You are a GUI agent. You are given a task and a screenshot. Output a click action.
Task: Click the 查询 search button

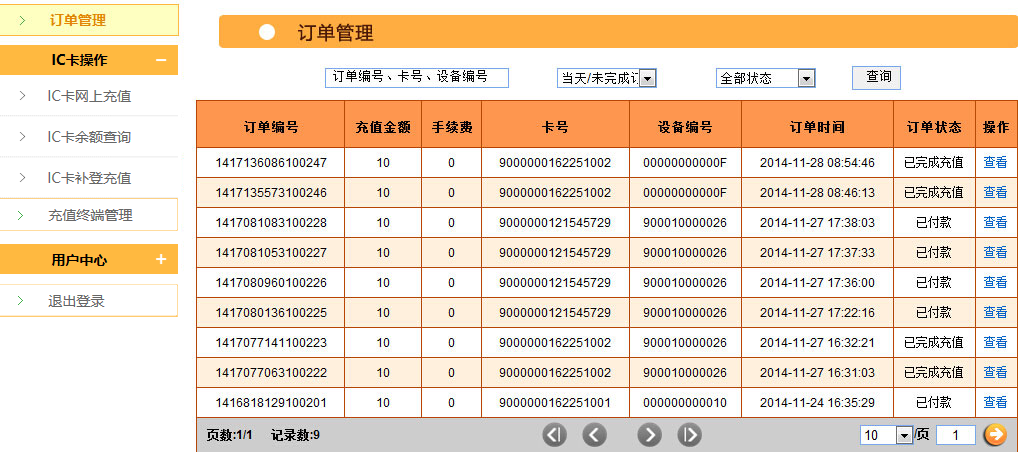tap(878, 77)
